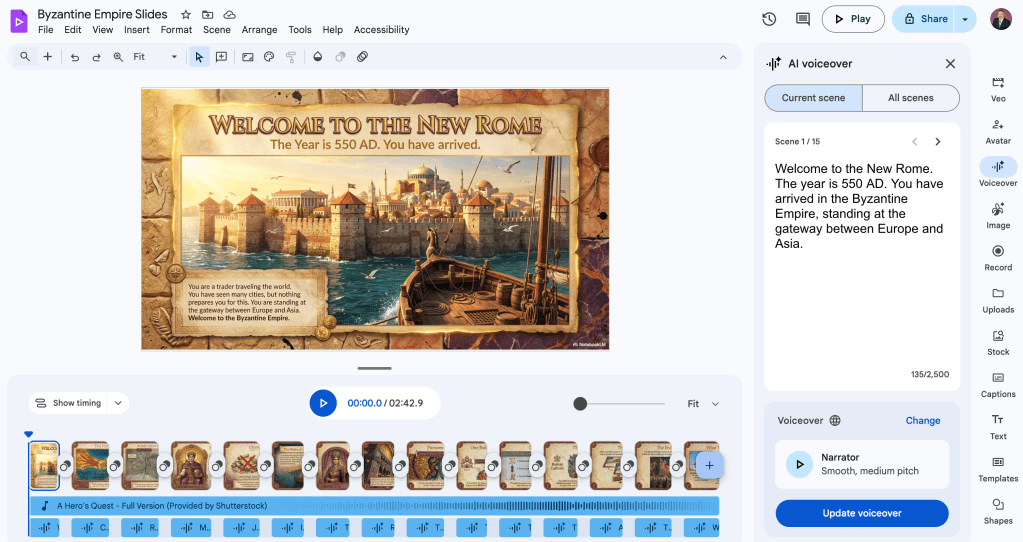Open the Captions panel
1023x542 pixels.
tap(997, 383)
